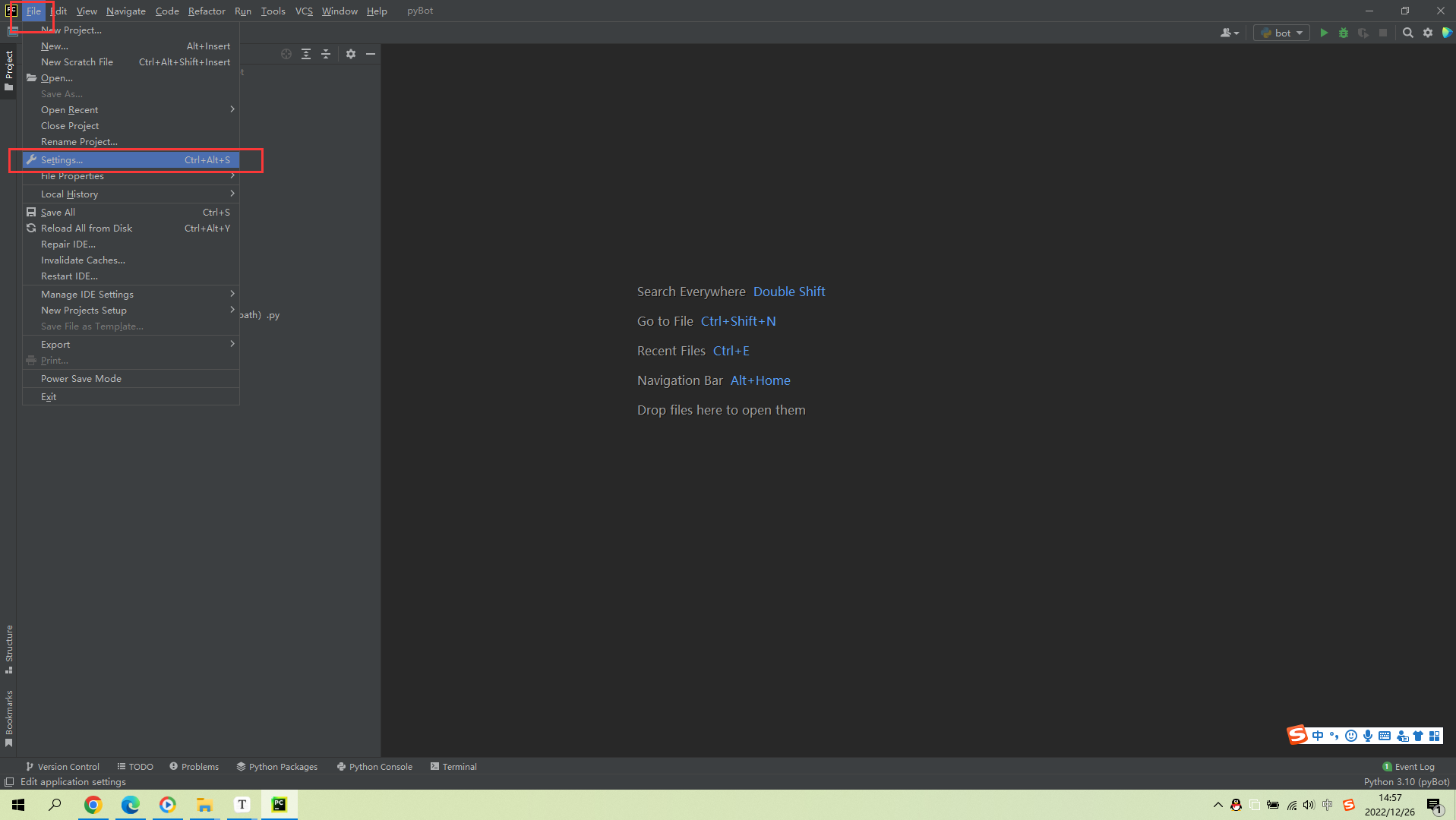
Task: Open the Sogou toolbox grid icon
Action: (x=1435, y=736)
